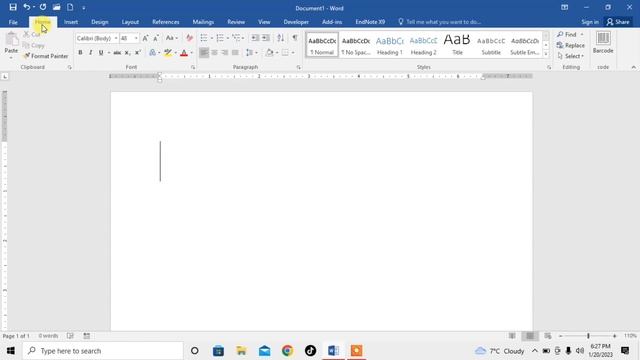This screenshot has height=360, width=640.
Task: Toggle Italic formatting
Action: pyautogui.click(x=90, y=52)
